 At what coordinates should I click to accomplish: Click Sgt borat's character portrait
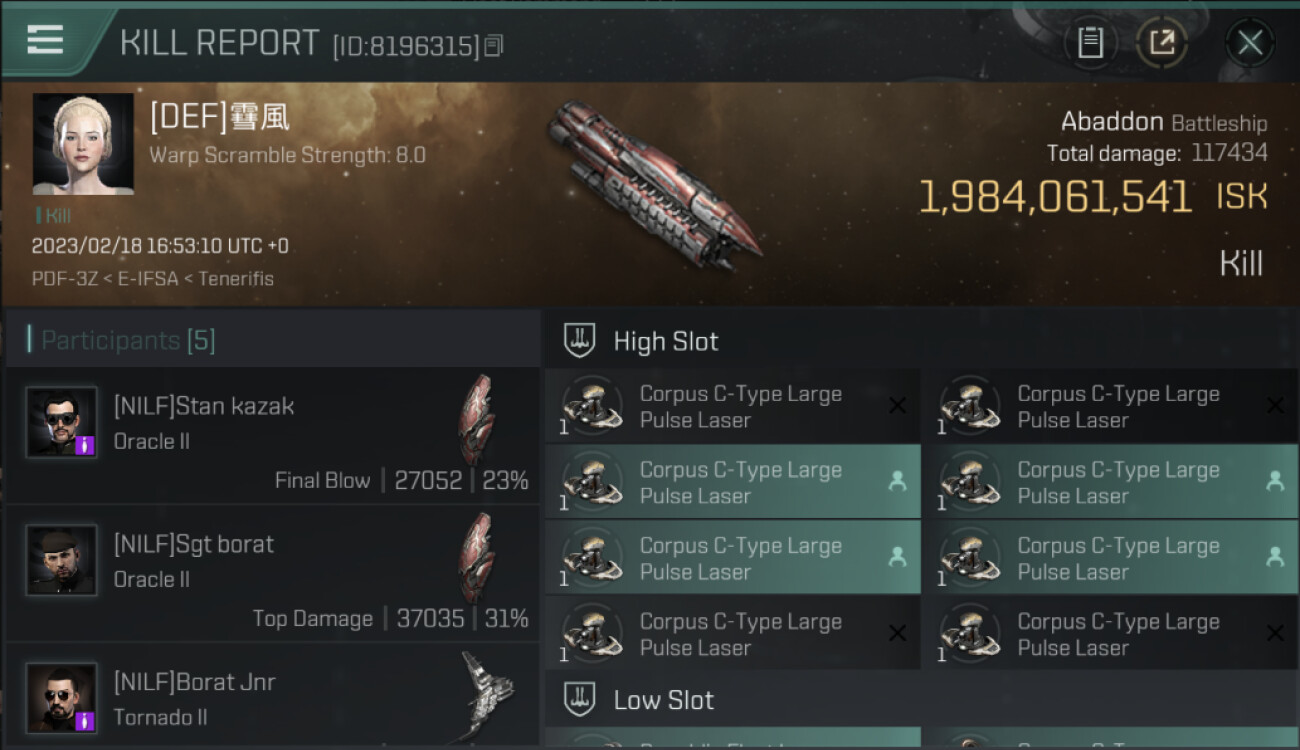coord(62,561)
